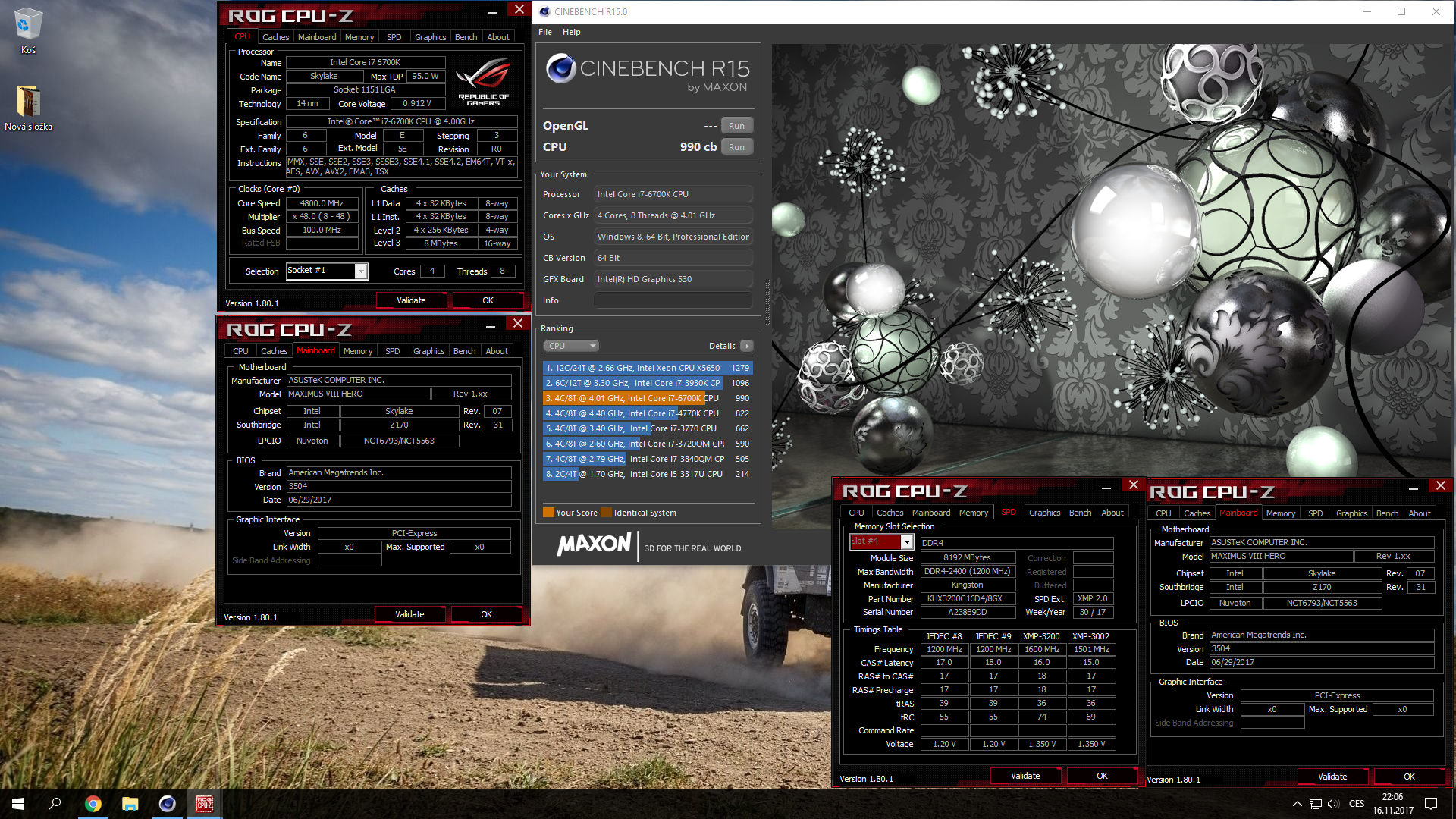Open File Explorer from the taskbar

coord(130,804)
